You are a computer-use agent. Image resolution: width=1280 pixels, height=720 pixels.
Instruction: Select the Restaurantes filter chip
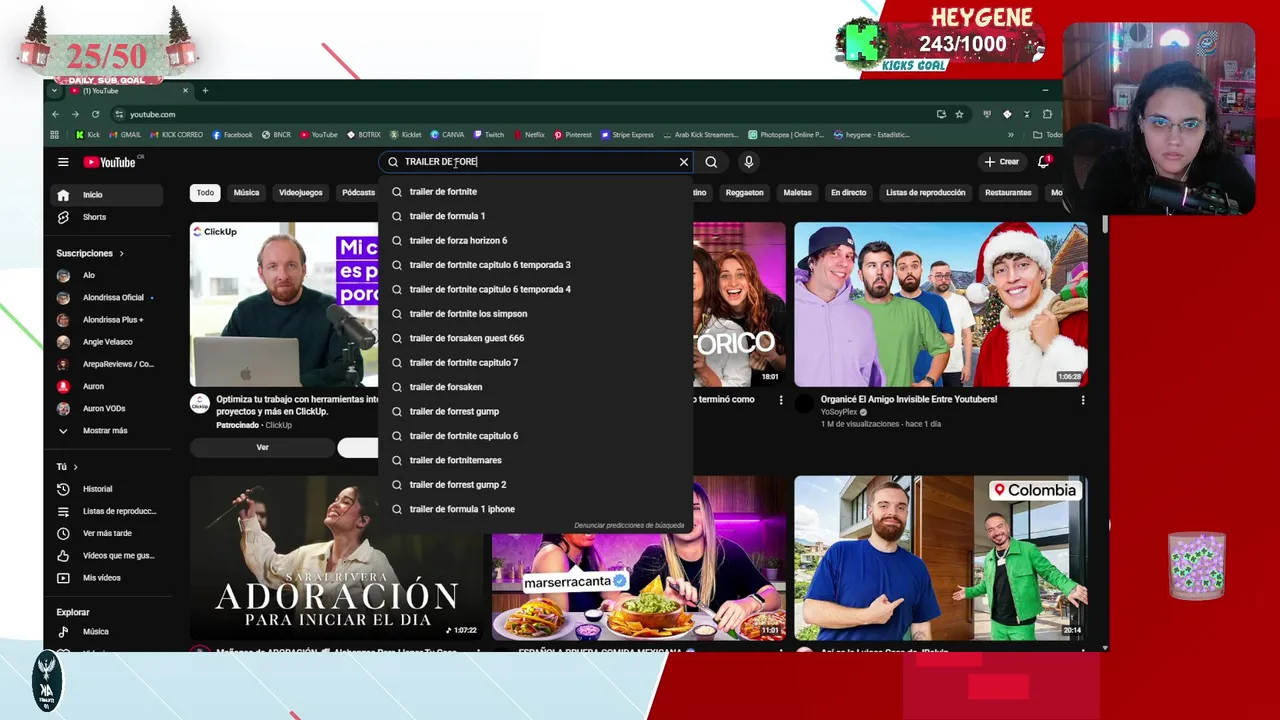1008,193
